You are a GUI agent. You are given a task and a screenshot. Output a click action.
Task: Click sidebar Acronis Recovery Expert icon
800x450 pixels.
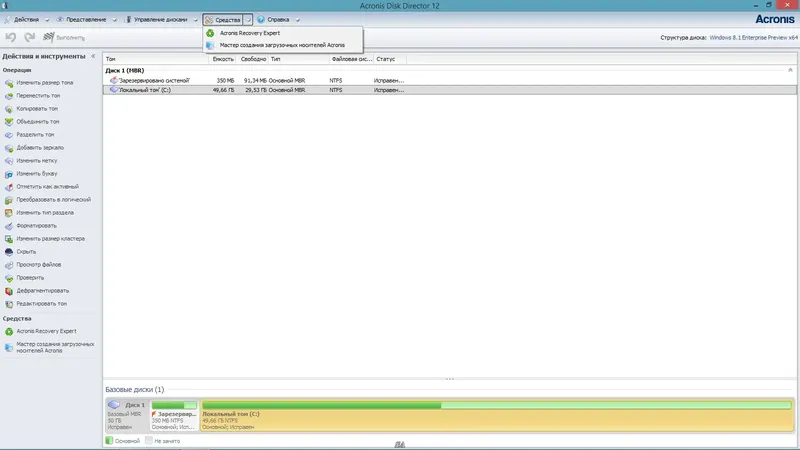[9, 332]
